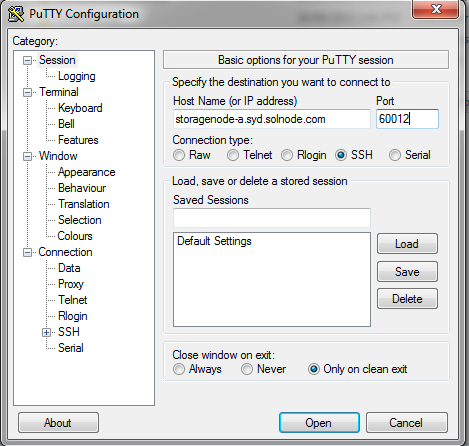Open the Window category

[x=58, y=156]
